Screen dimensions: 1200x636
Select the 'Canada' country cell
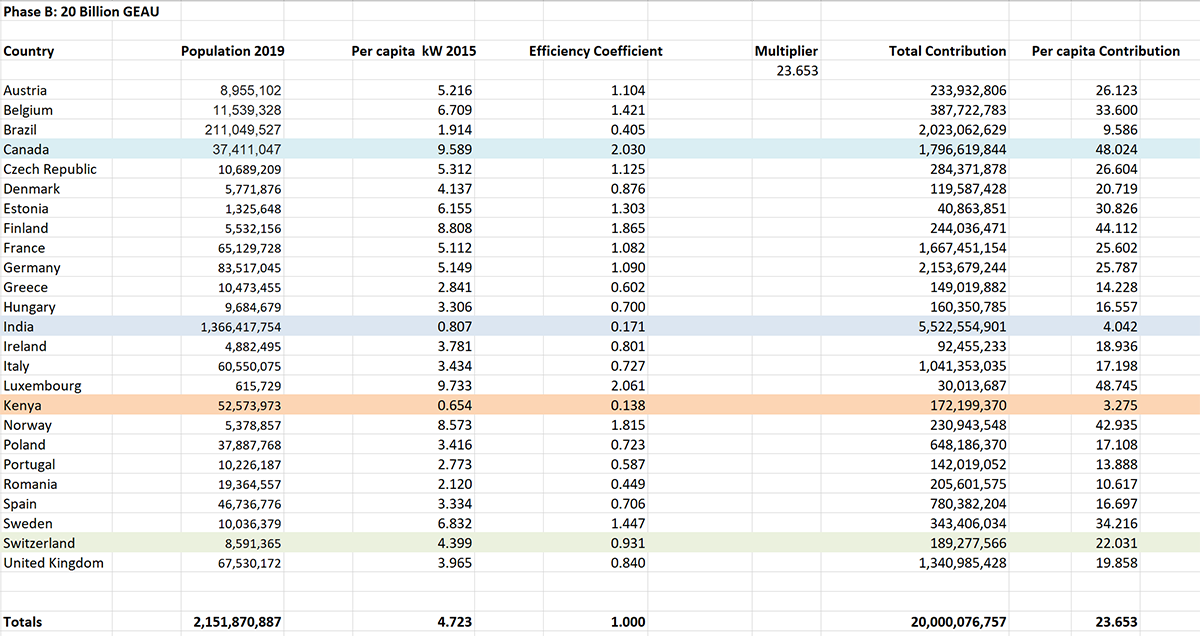point(27,149)
